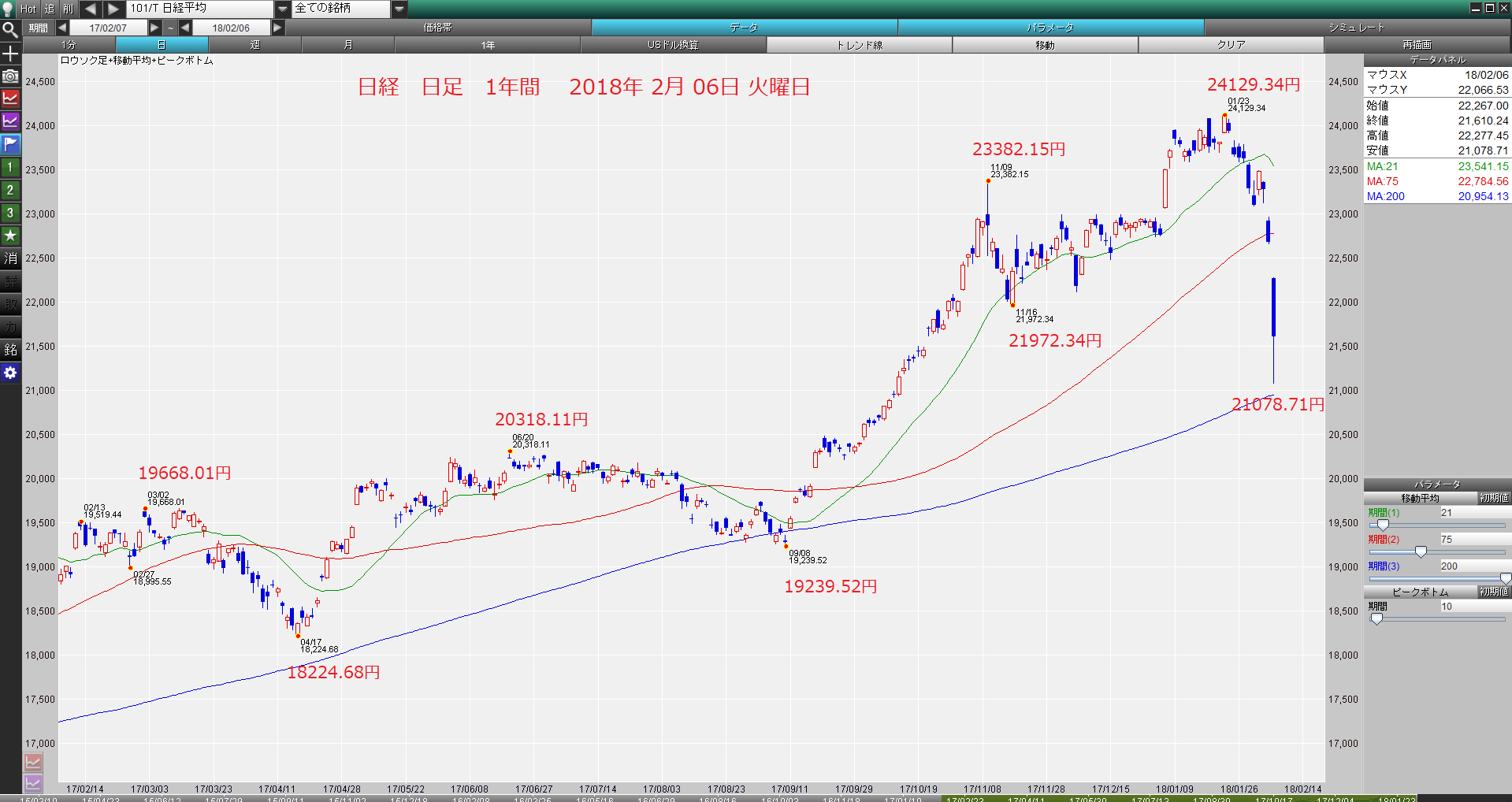Viewport: 1512px width, 802px height.
Task: Select the 1年 range
Action: pyautogui.click(x=488, y=45)
